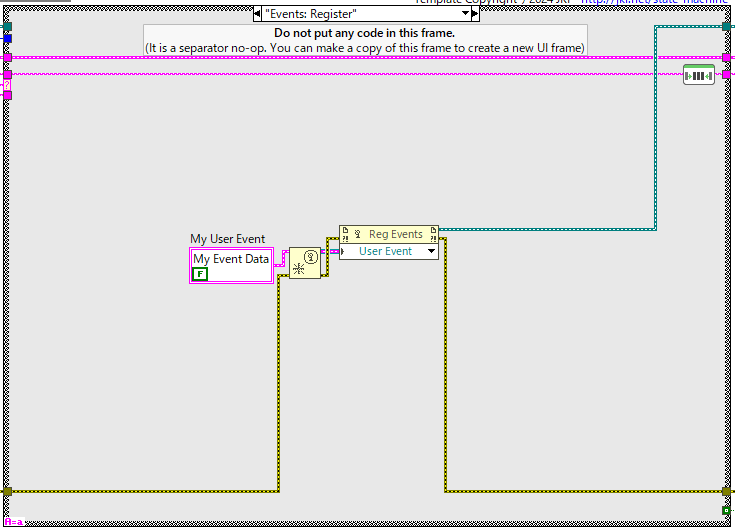Click the User Event row input arrow terminal
This screenshot has width=735, height=529.
click(342, 252)
